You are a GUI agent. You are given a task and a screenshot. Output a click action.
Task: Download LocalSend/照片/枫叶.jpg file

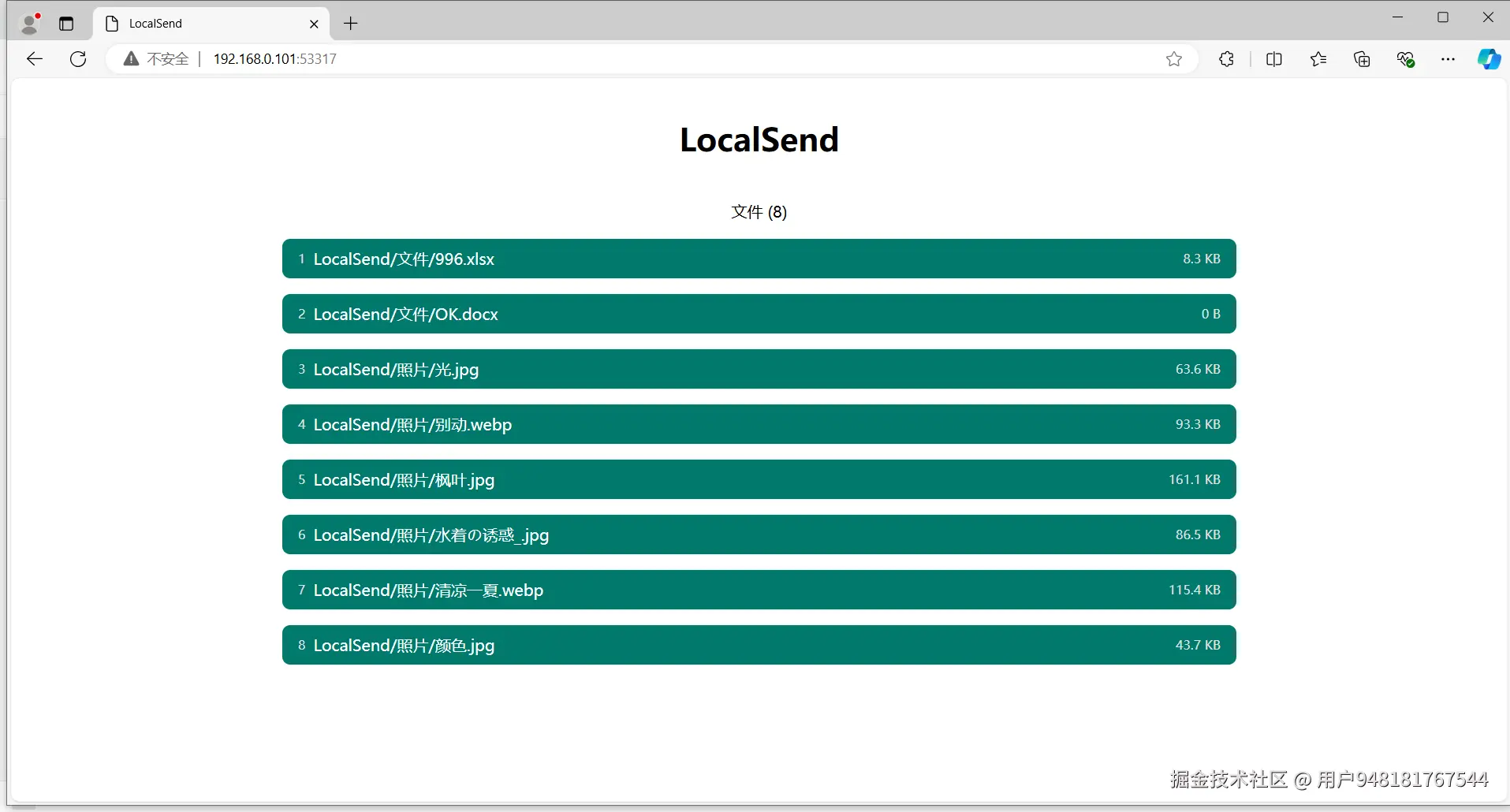[759, 479]
